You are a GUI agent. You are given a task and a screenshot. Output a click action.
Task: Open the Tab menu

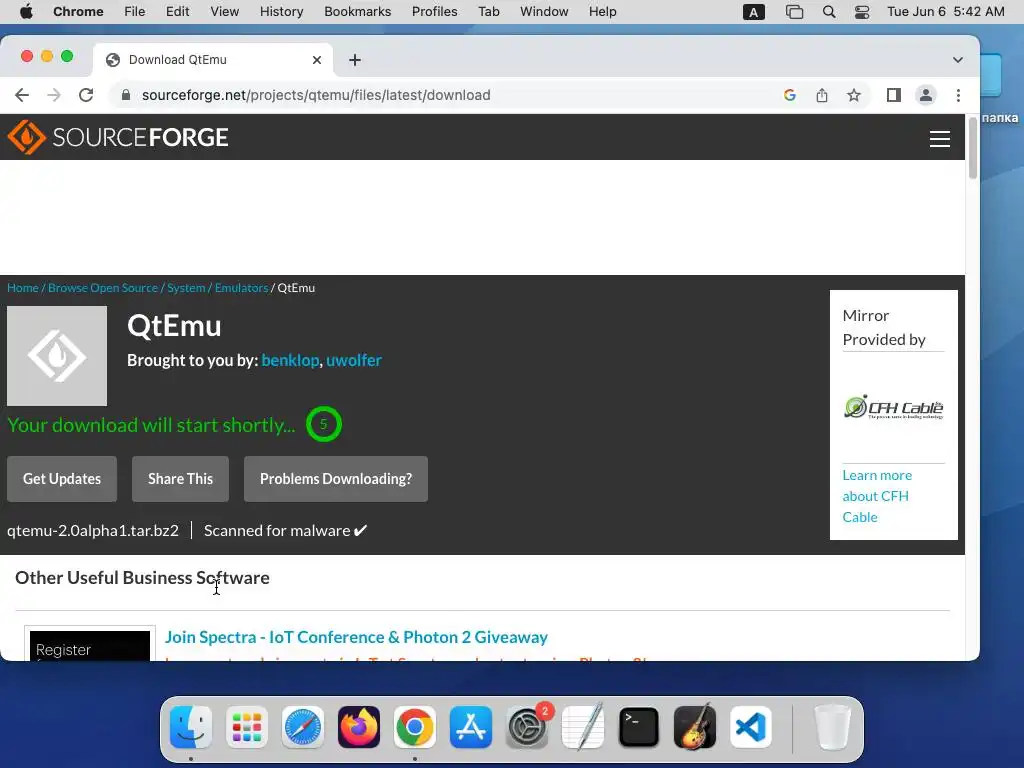point(488,12)
